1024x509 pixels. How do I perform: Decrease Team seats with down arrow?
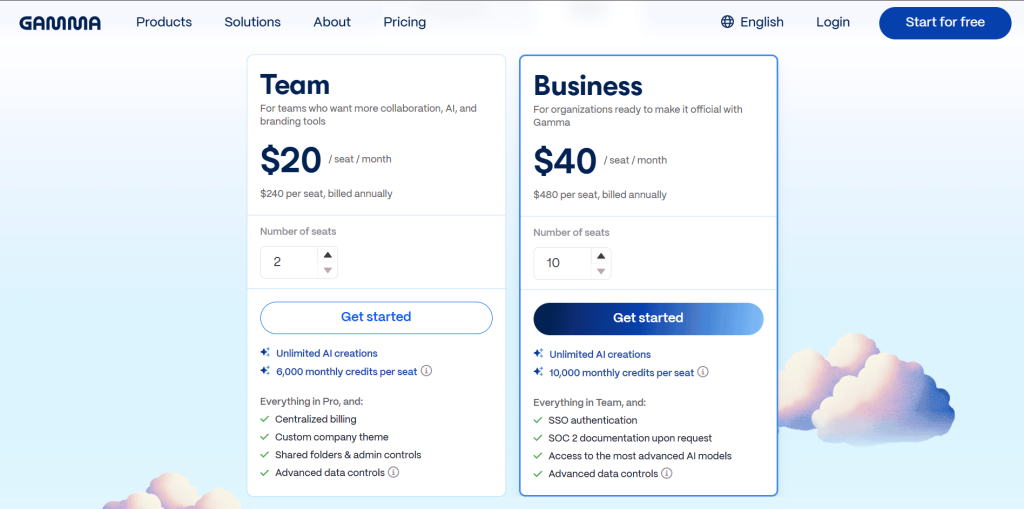[x=327, y=270]
